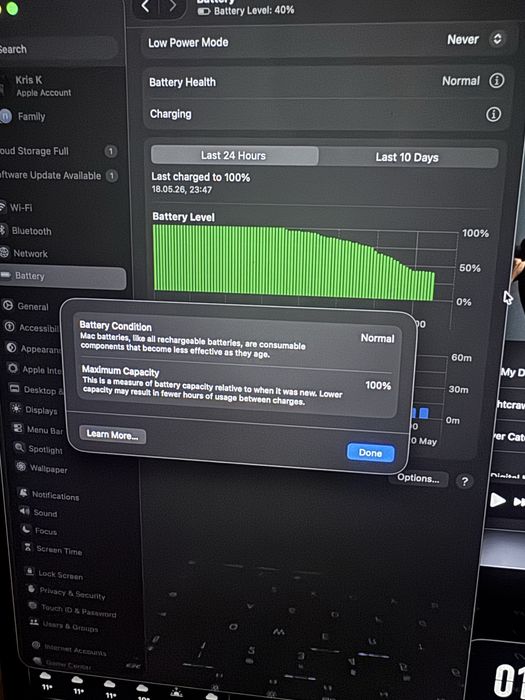This screenshot has height=700, width=525.
Task: Select General in the sidebar
Action: click(x=32, y=306)
